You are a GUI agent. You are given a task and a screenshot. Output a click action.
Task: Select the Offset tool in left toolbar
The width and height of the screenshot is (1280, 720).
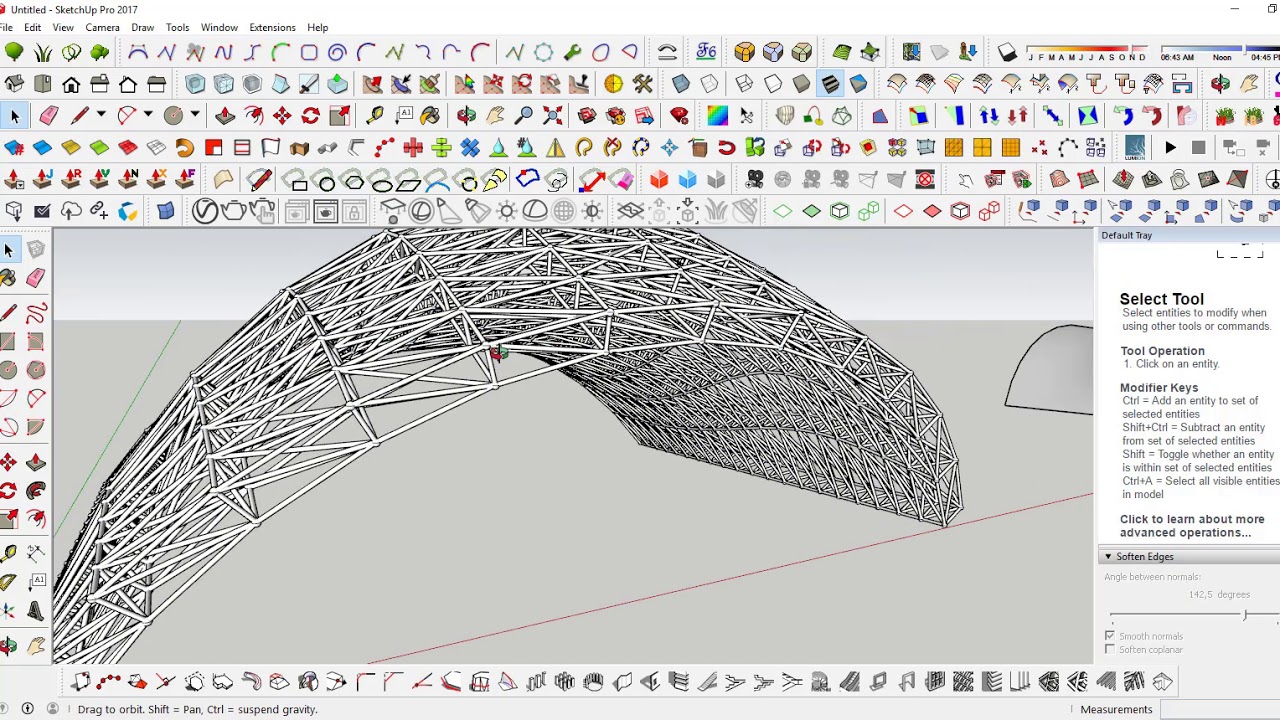point(36,518)
